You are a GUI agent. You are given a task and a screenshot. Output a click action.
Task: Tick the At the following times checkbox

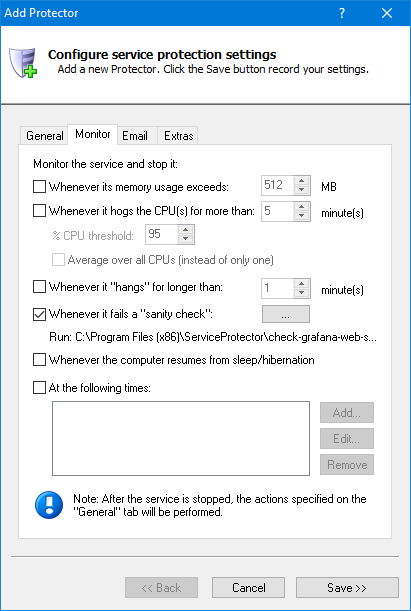tap(39, 388)
